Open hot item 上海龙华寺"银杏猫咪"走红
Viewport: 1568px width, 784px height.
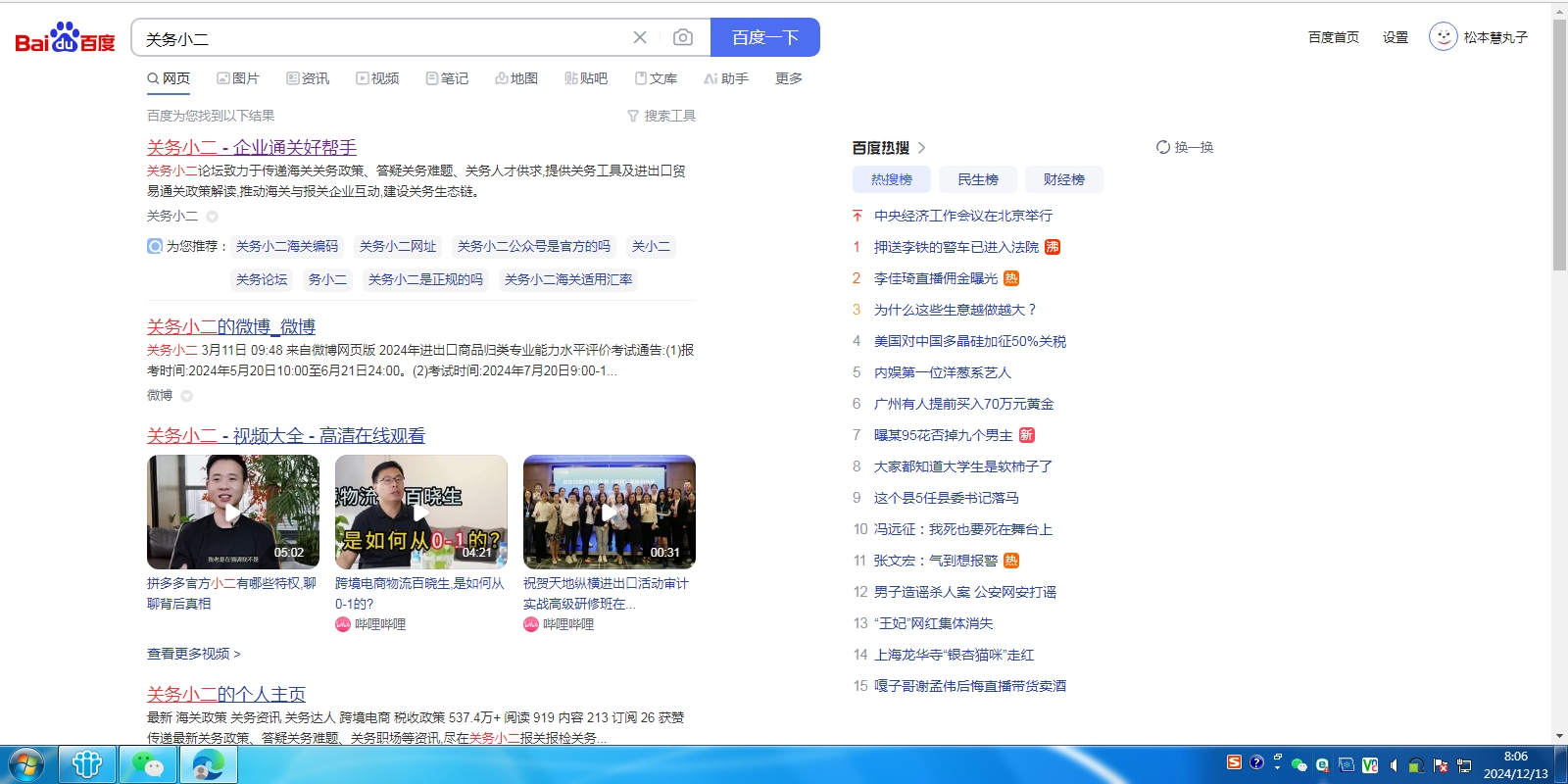955,655
